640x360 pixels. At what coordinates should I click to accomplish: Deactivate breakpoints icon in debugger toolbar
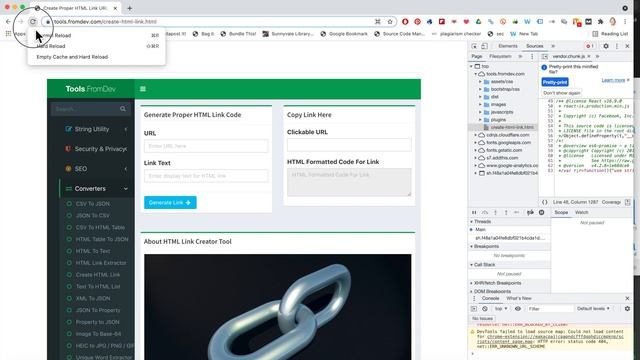tap(530, 212)
